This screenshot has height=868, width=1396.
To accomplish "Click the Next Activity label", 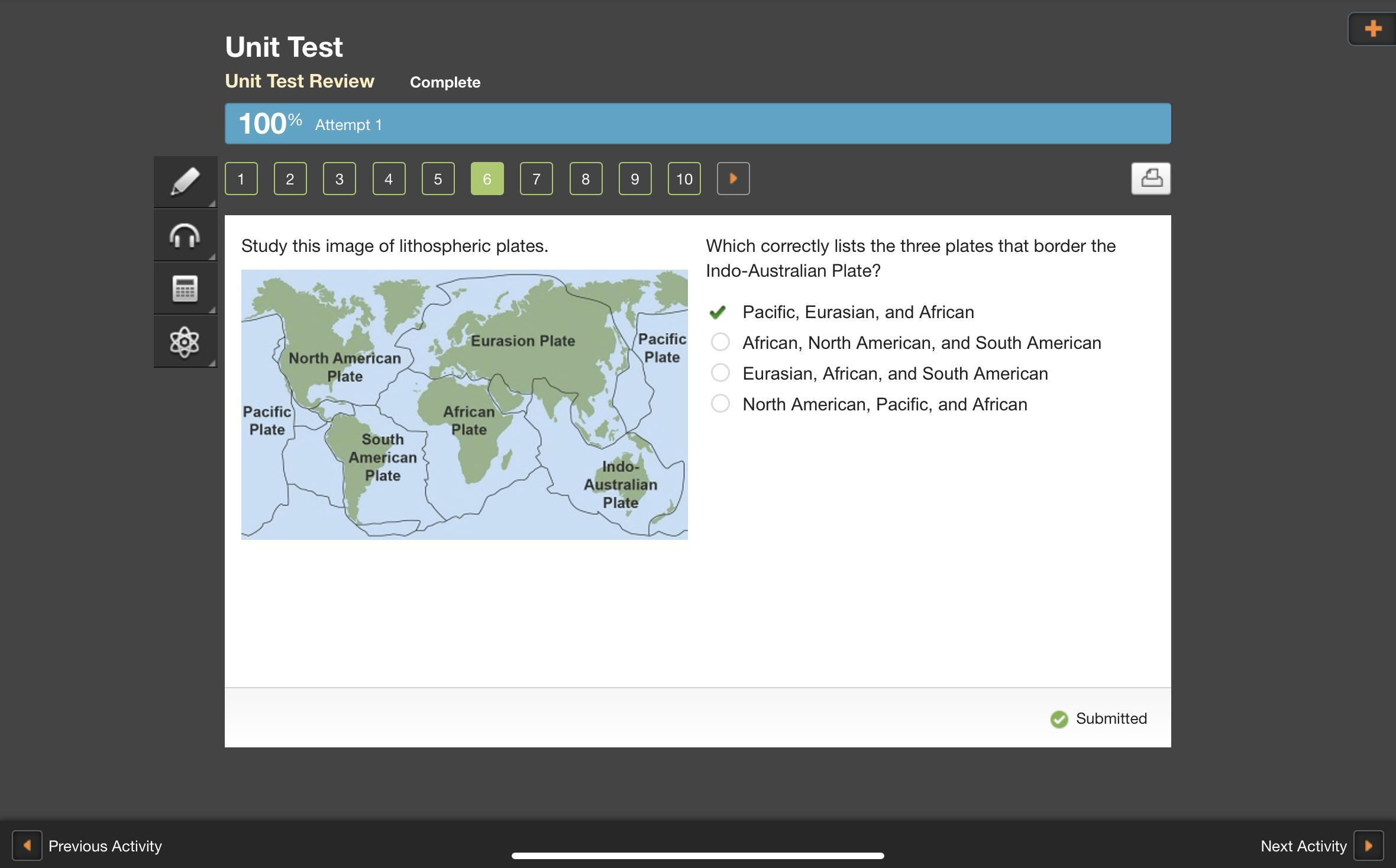I will (1303, 846).
